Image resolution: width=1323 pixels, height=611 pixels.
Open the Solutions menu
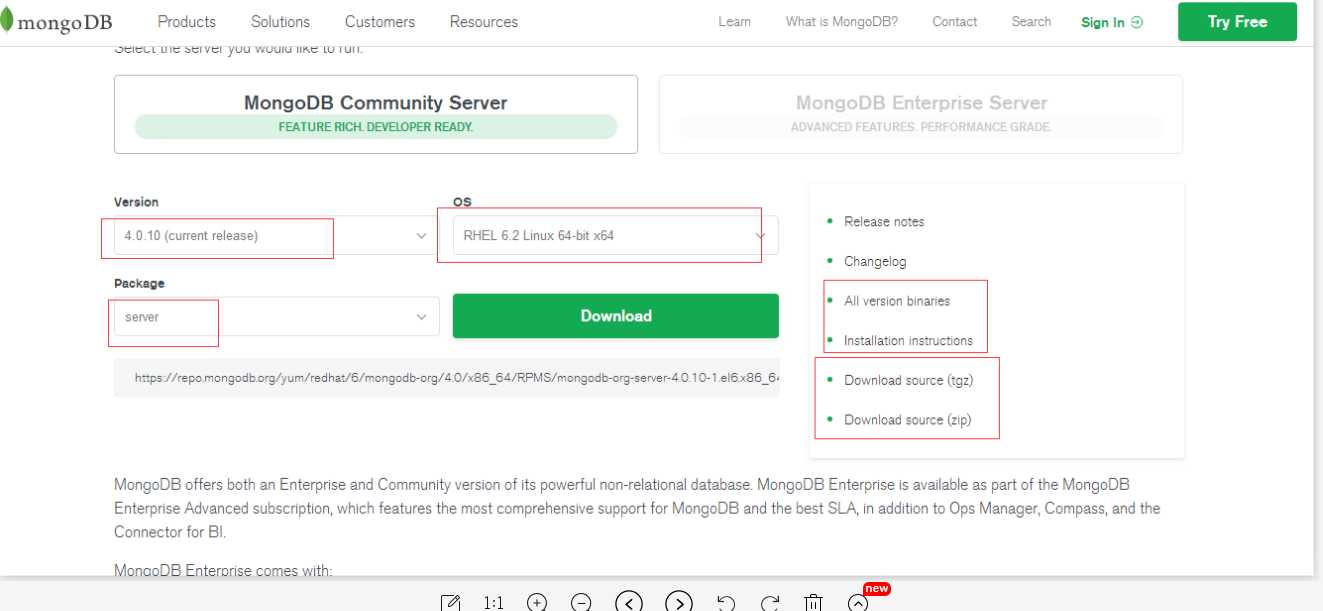point(280,21)
